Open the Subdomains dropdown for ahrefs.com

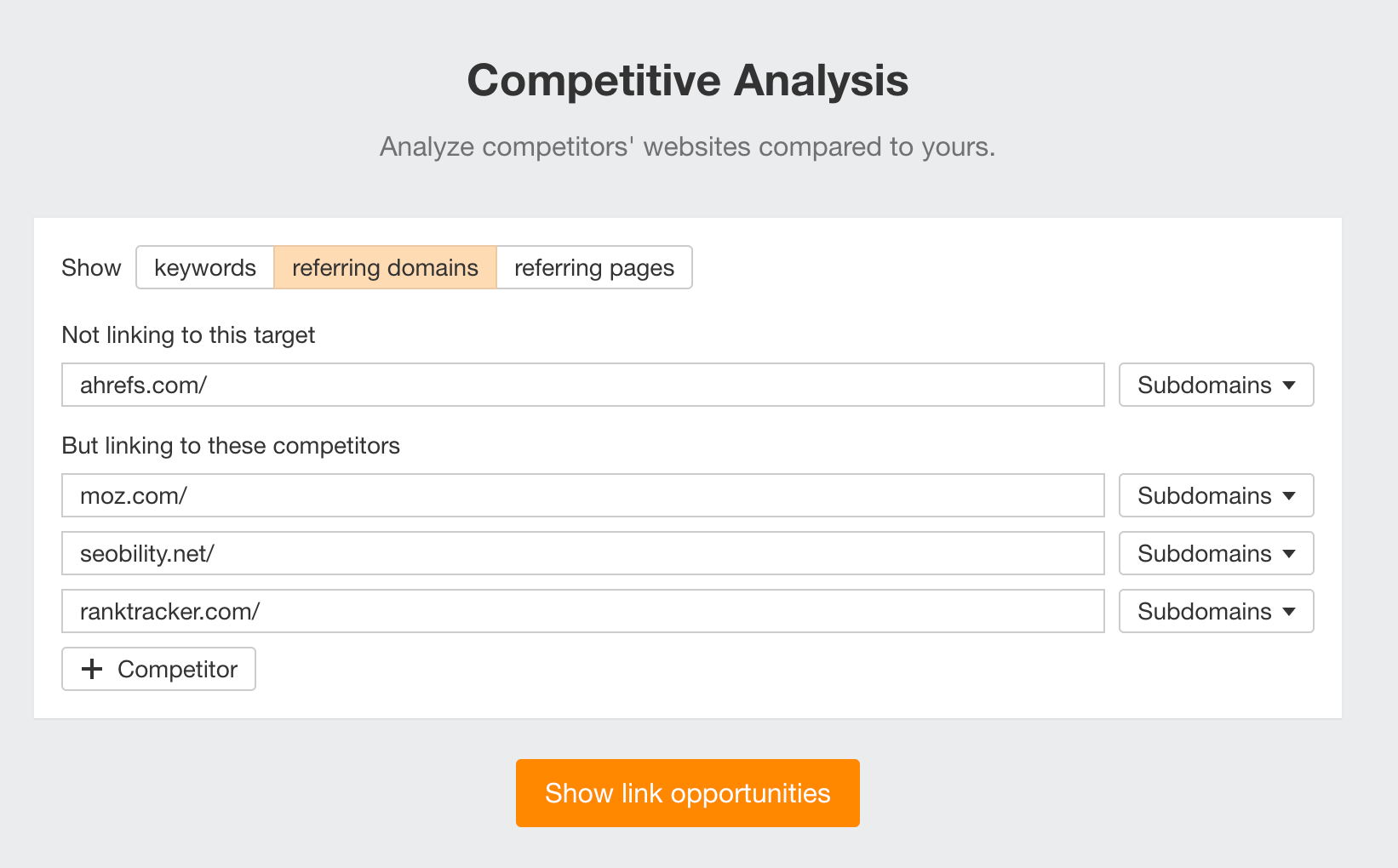pos(1216,385)
